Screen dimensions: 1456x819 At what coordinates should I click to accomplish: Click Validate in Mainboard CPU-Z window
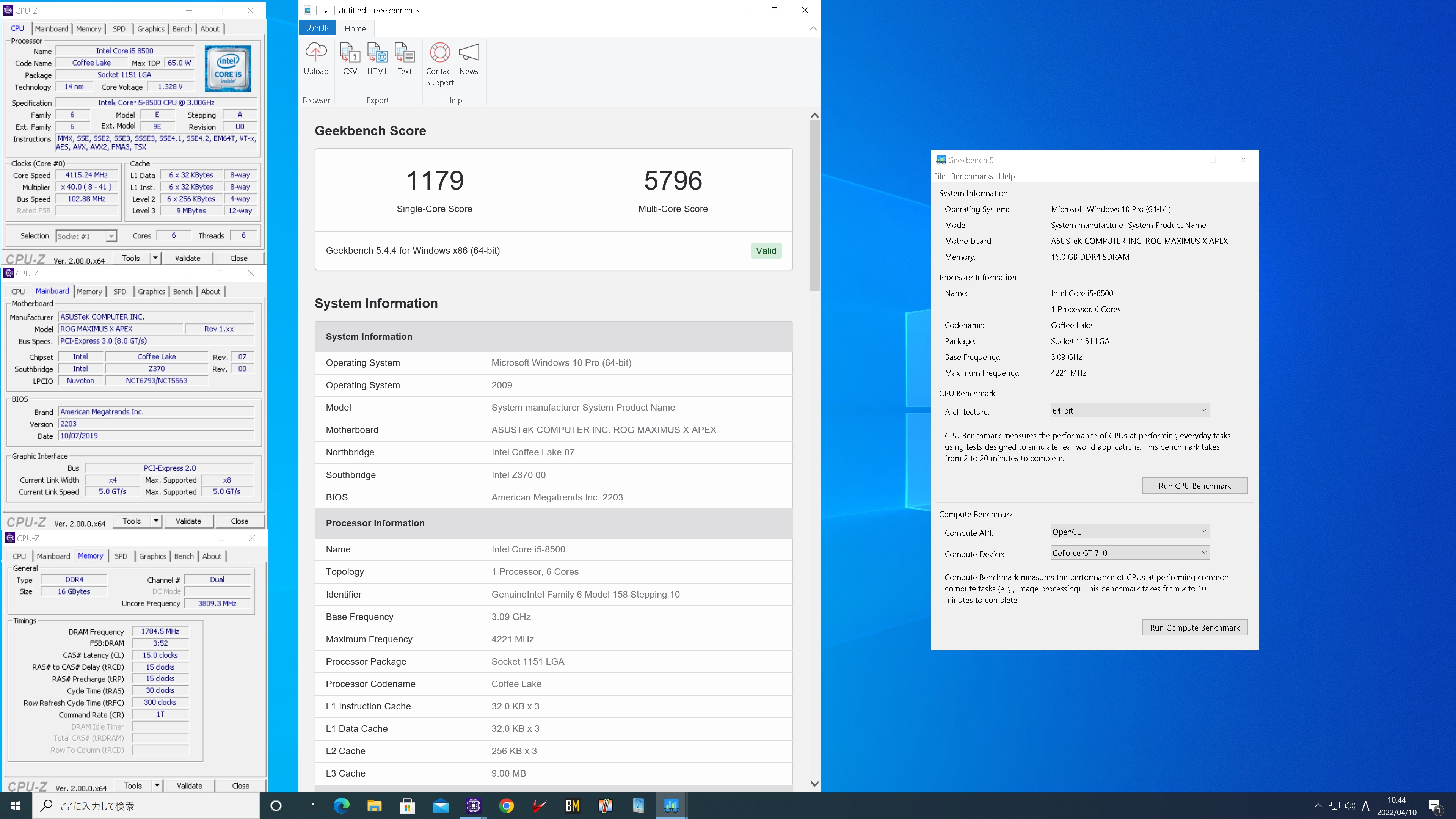pyautogui.click(x=188, y=521)
